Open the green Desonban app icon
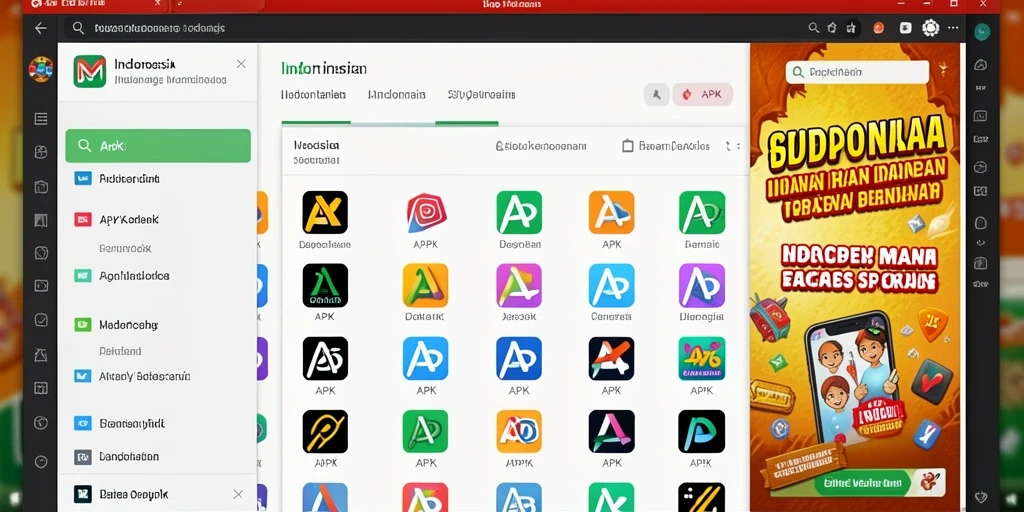 [519, 212]
